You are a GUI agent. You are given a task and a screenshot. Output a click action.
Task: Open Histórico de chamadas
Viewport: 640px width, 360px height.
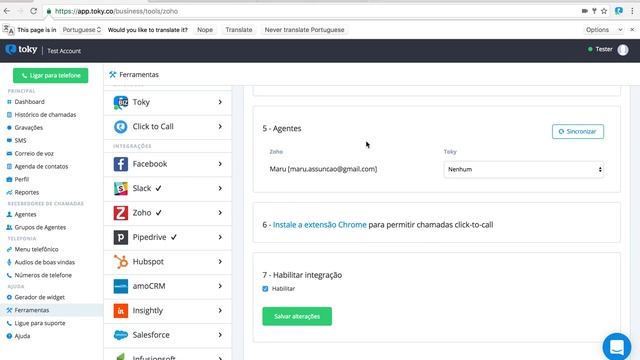(45, 115)
